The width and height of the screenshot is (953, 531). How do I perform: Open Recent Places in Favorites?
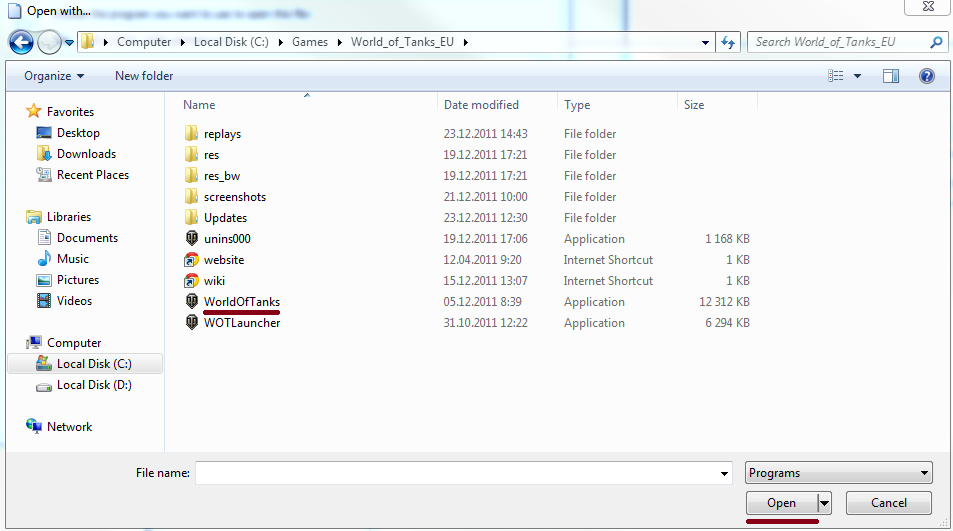(92, 174)
